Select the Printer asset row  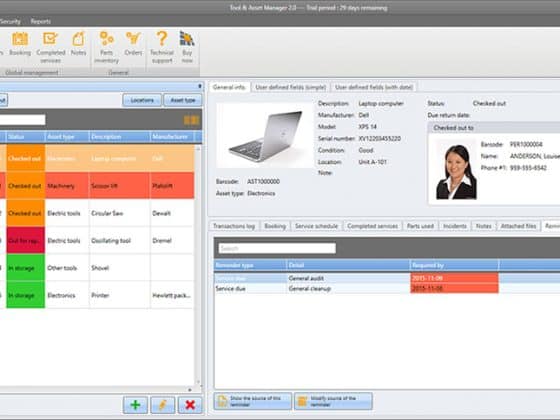[x=97, y=295]
